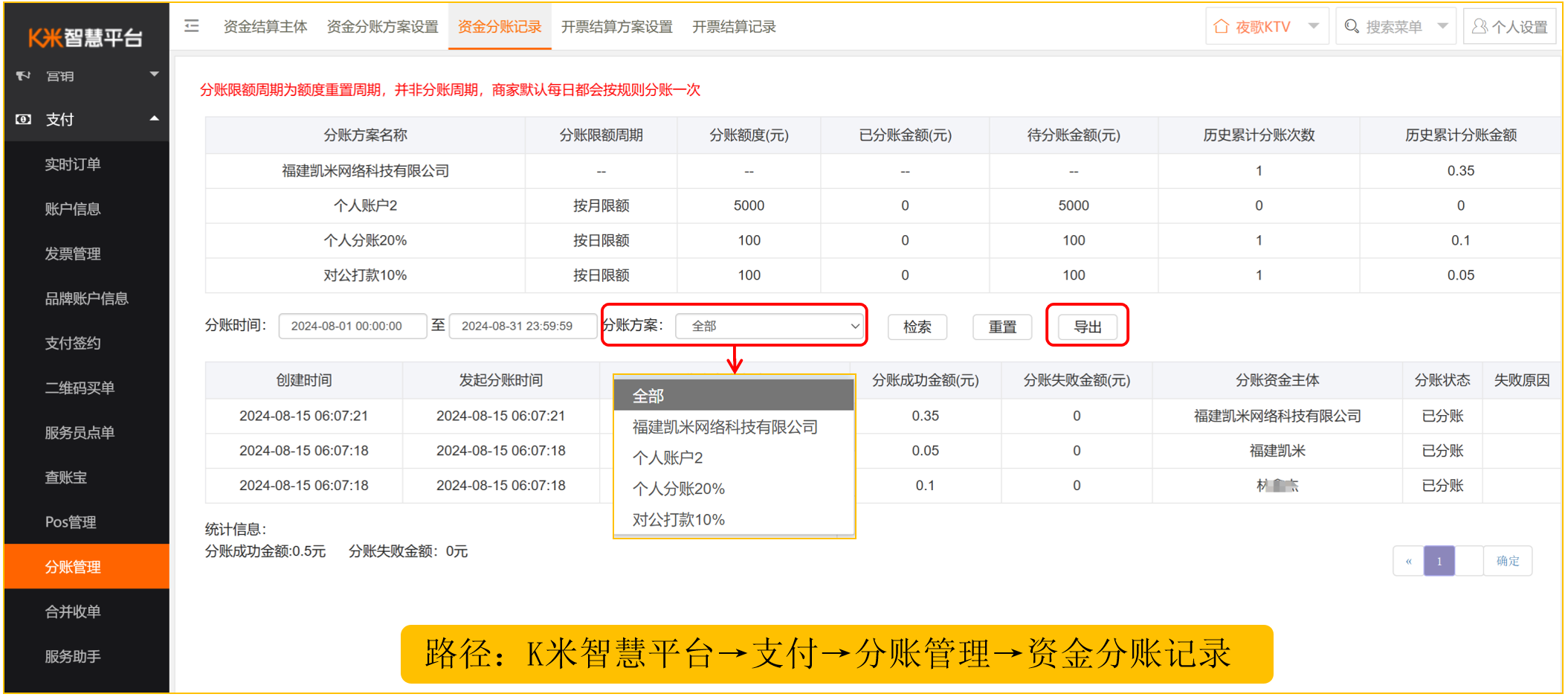The height and width of the screenshot is (697, 1568).
Task: Click the 福建凯米 fund subject cell
Action: (1277, 451)
